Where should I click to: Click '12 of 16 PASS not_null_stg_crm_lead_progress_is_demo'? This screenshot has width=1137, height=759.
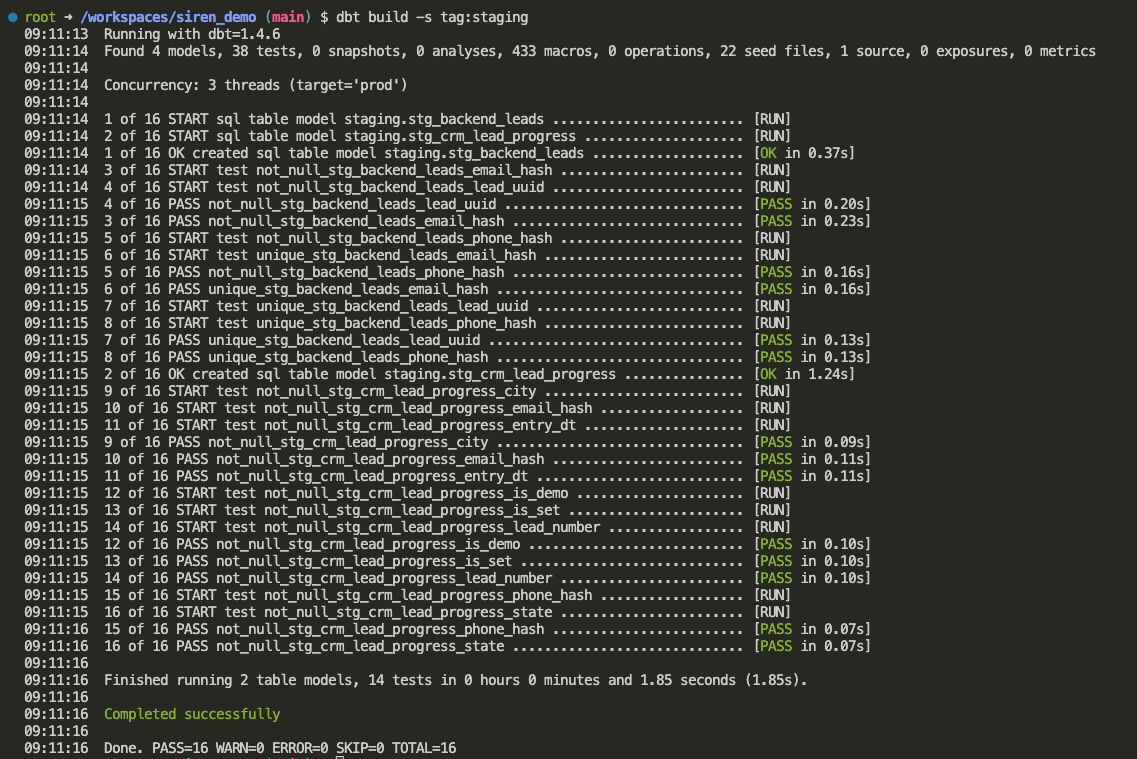[312, 544]
